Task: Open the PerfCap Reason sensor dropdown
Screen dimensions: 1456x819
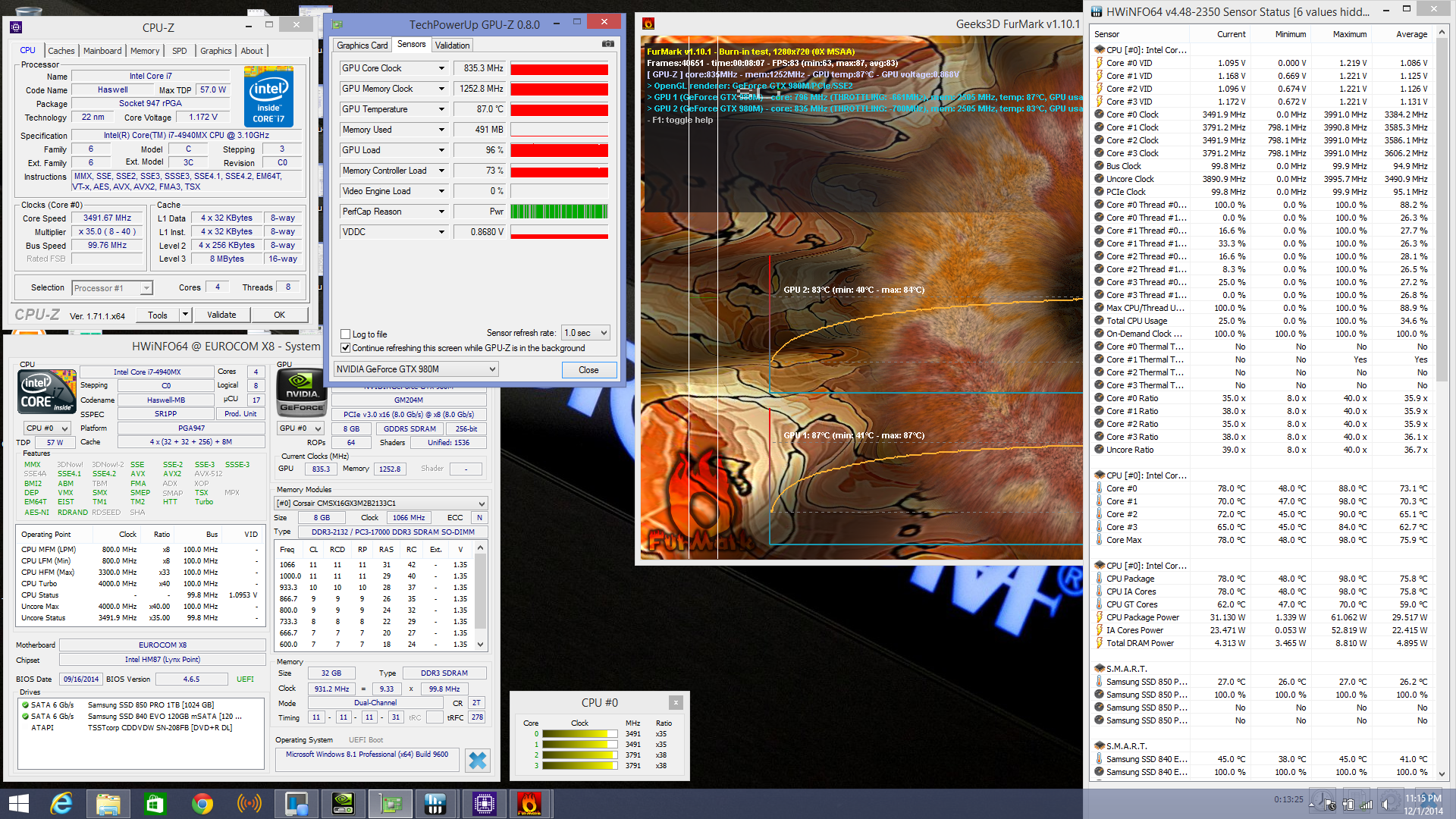Action: click(441, 212)
